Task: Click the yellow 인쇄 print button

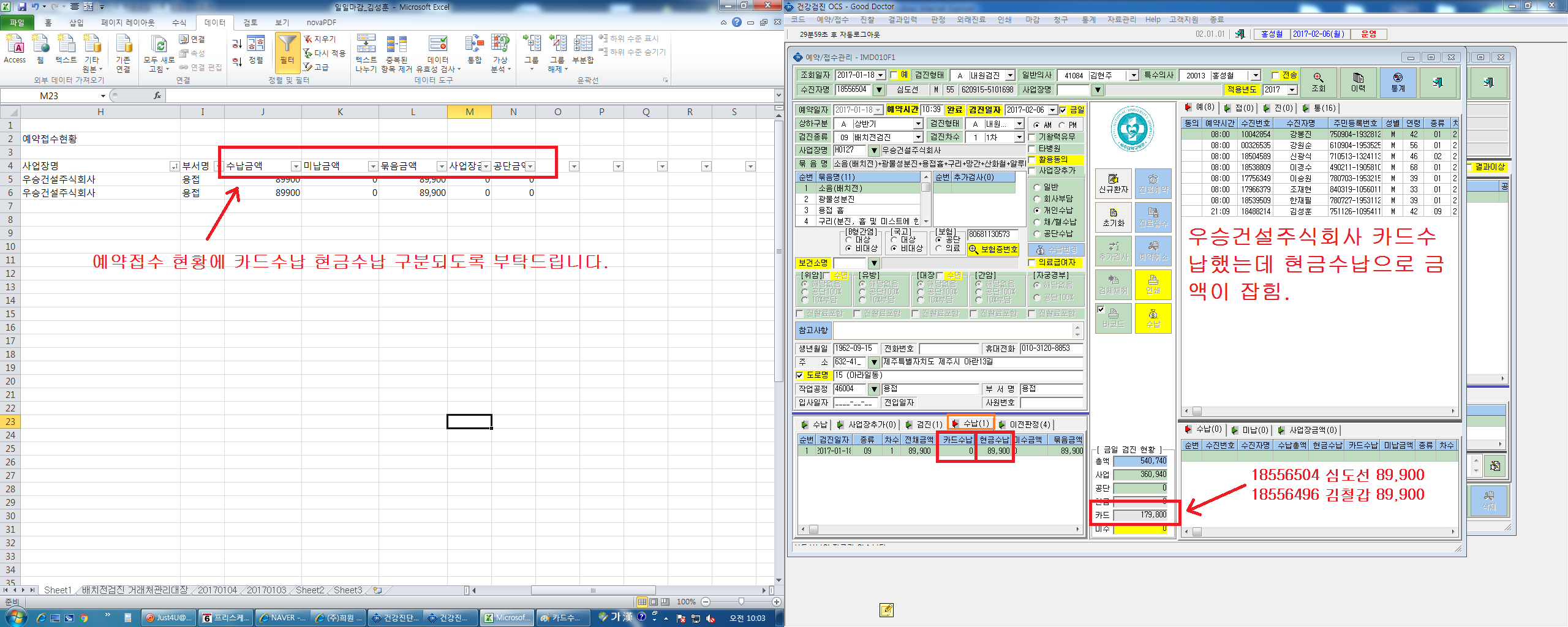Action: pos(1153,284)
